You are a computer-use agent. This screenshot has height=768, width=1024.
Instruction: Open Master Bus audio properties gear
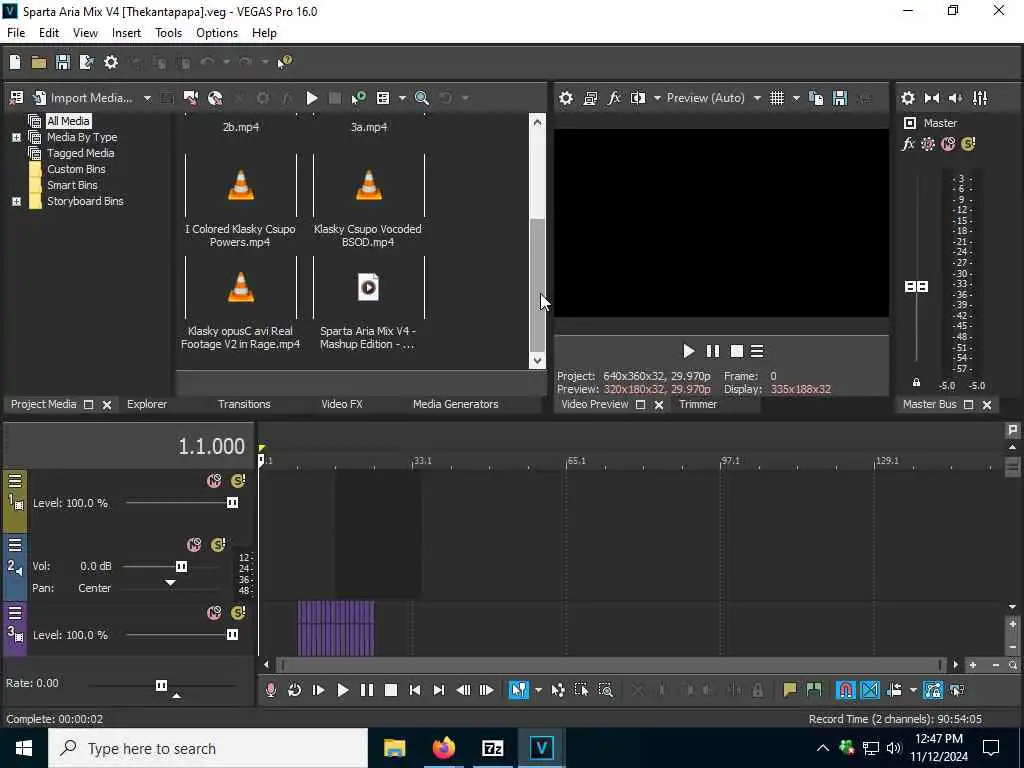tap(908, 98)
